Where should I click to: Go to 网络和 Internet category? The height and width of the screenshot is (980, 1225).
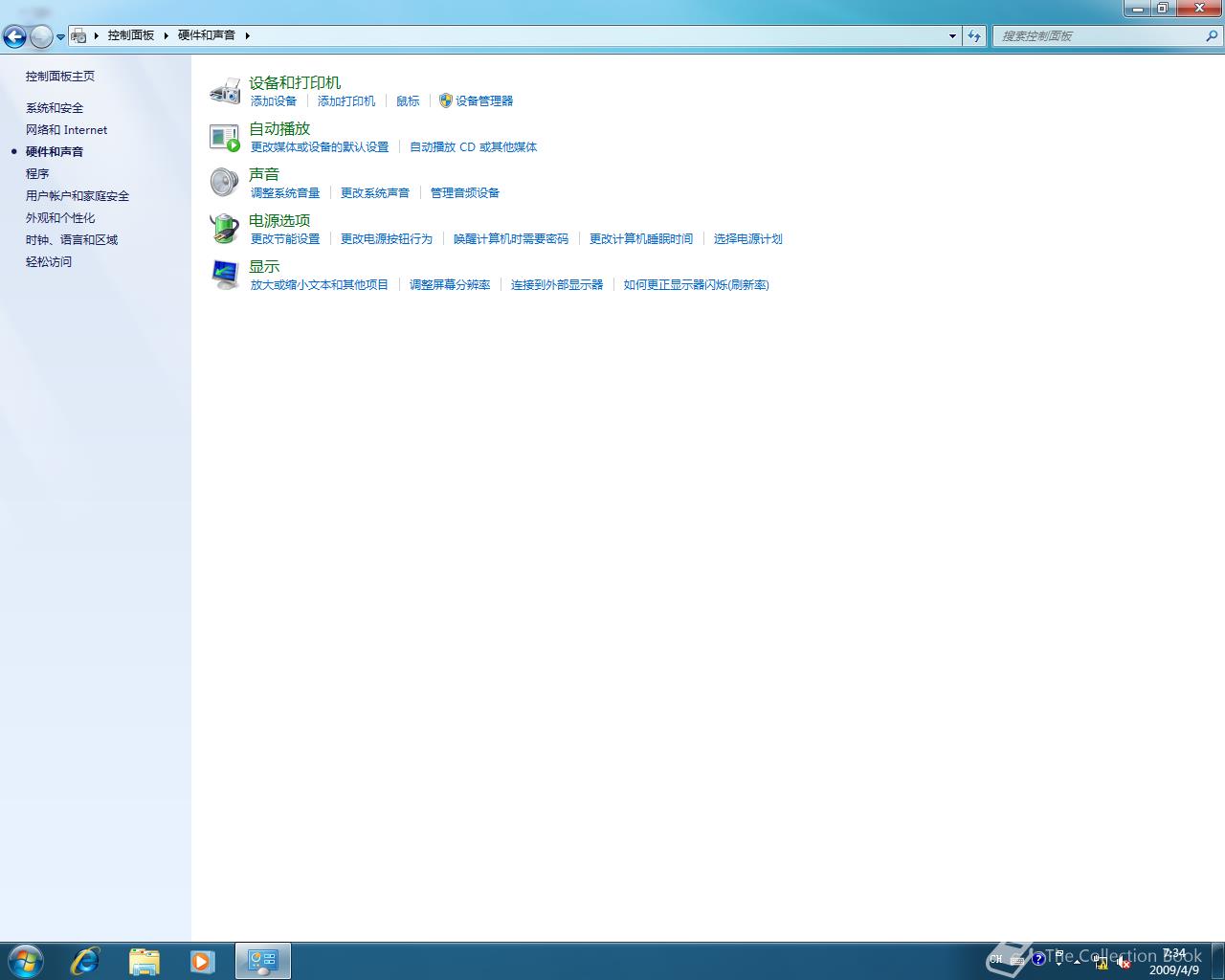pyautogui.click(x=67, y=130)
